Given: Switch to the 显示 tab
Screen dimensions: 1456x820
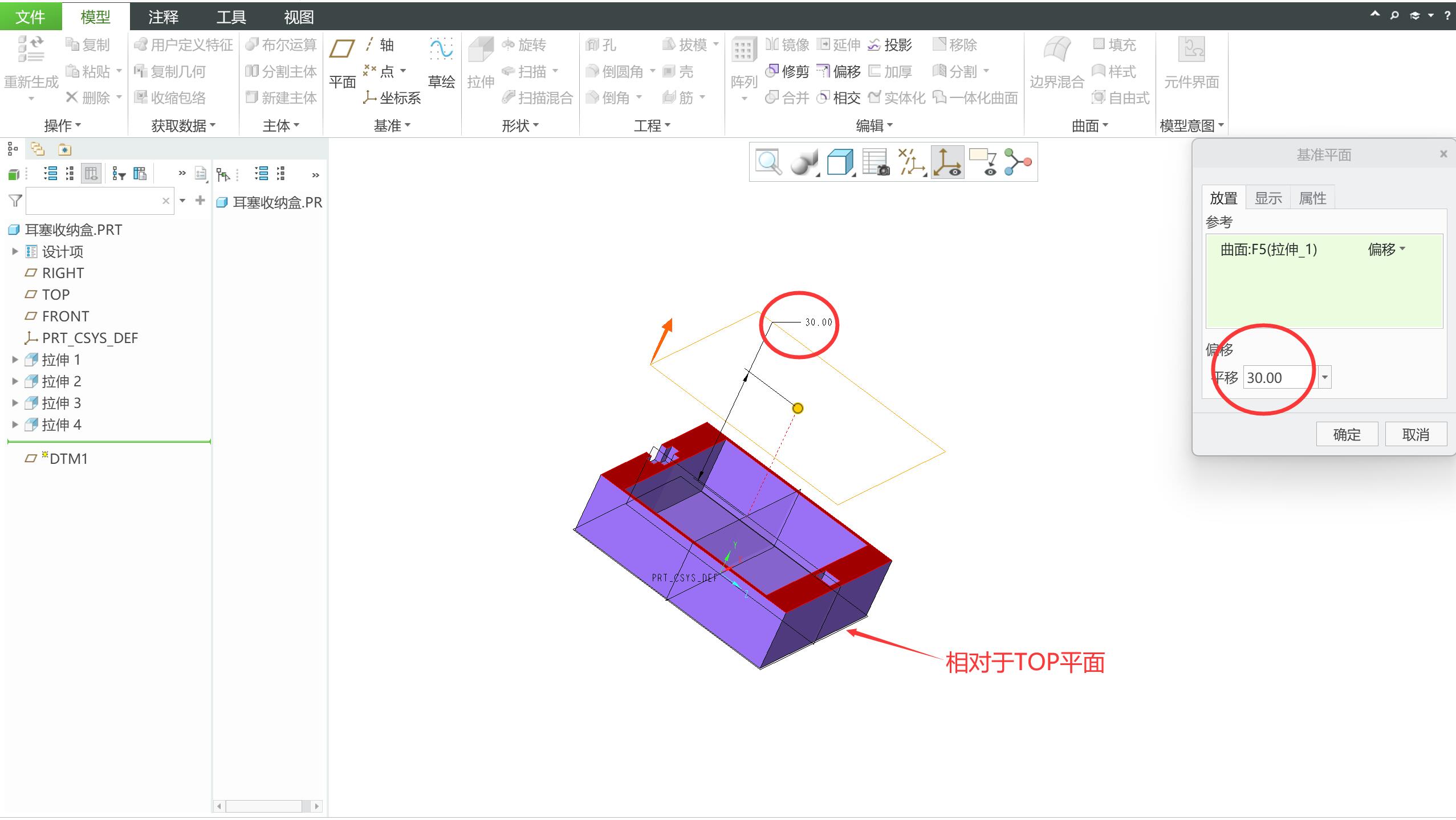Looking at the screenshot, I should (1268, 198).
